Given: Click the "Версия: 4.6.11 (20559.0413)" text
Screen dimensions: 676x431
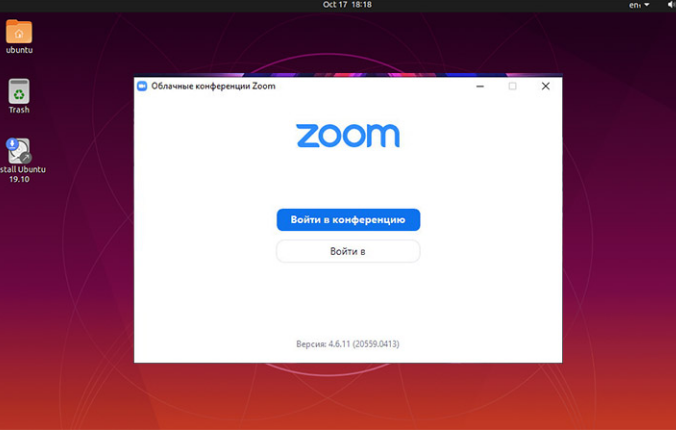Looking at the screenshot, I should pyautogui.click(x=348, y=344).
